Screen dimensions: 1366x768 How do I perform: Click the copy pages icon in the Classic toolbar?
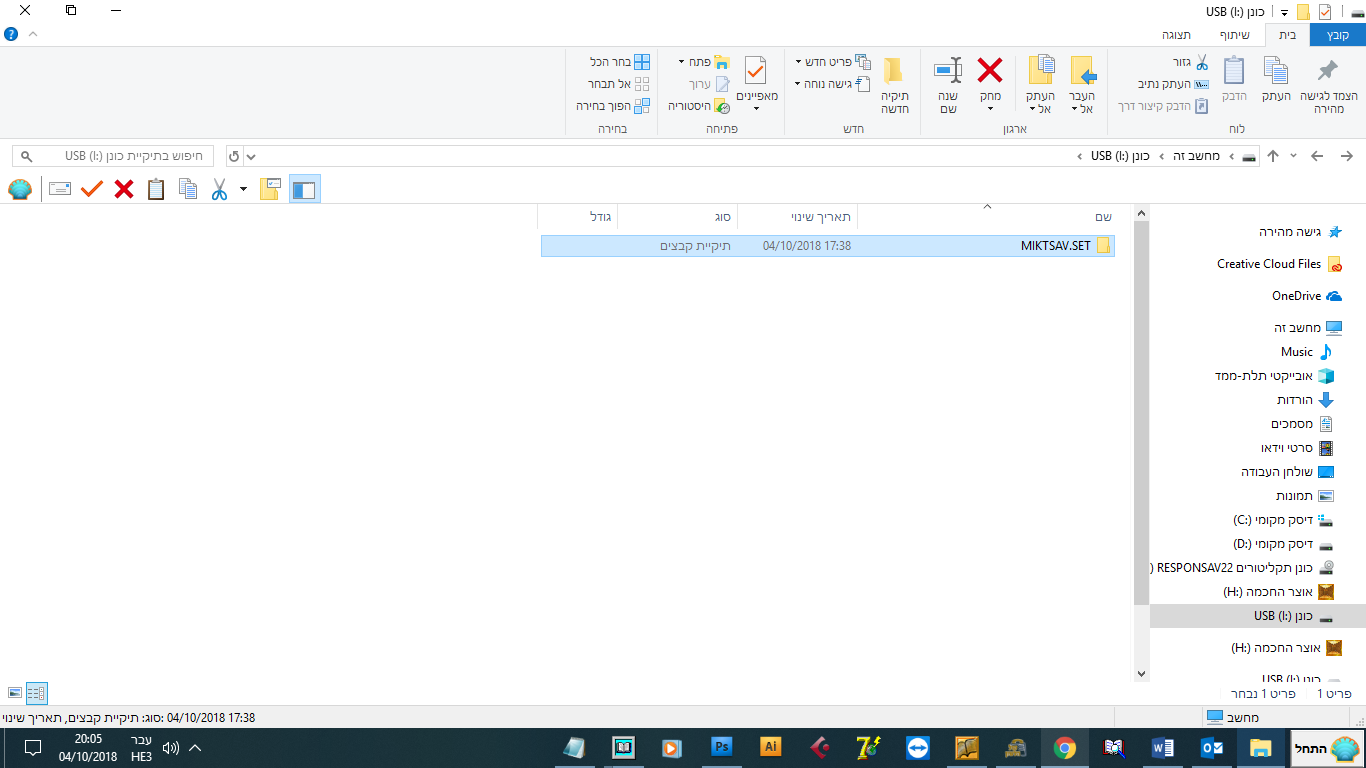(188, 188)
